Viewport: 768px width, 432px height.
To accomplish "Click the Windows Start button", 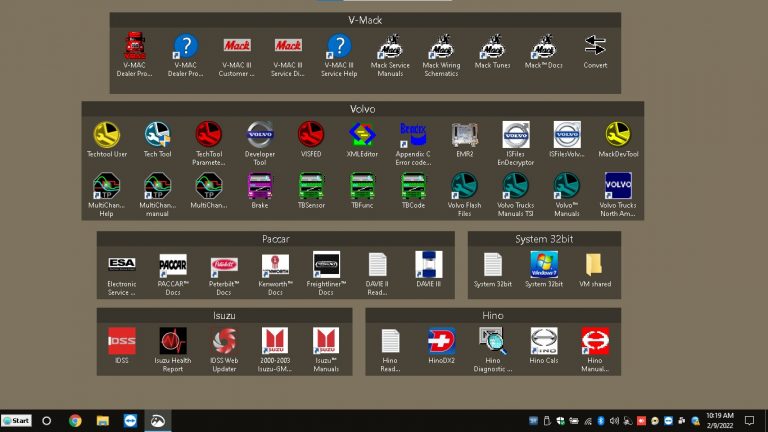I will coord(16,421).
